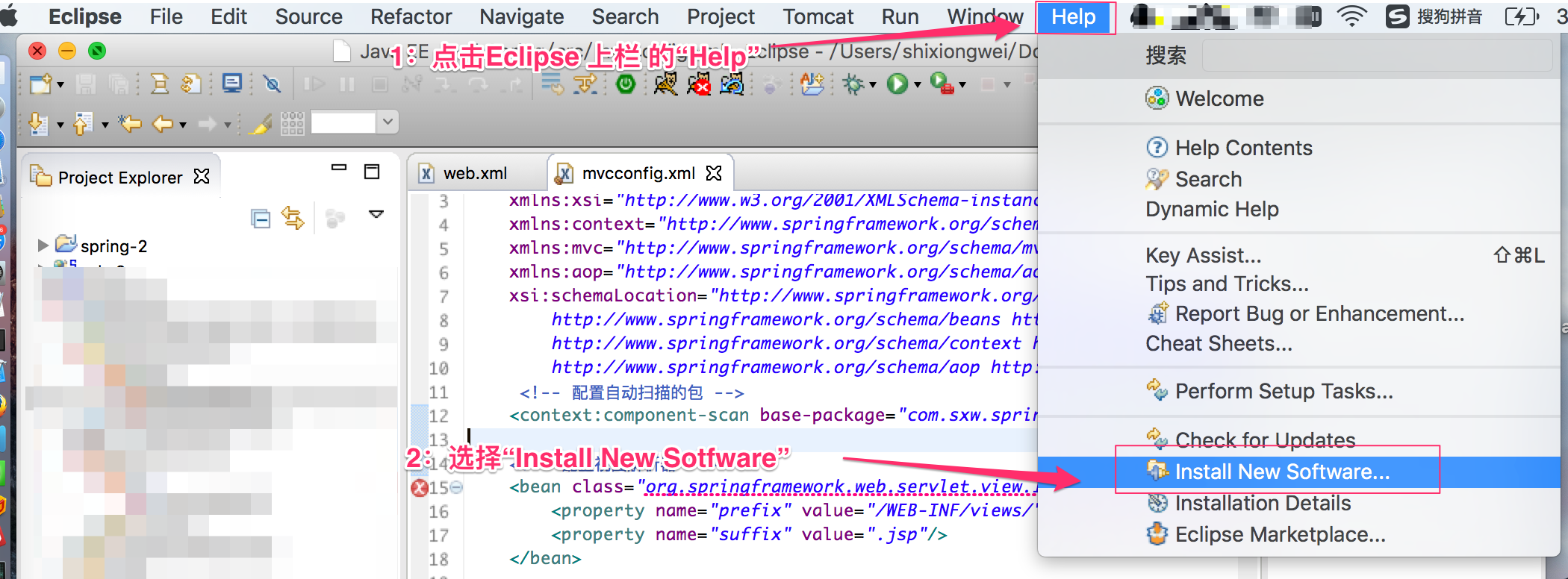Close the mvcconfig.xml editor tab

click(x=714, y=173)
